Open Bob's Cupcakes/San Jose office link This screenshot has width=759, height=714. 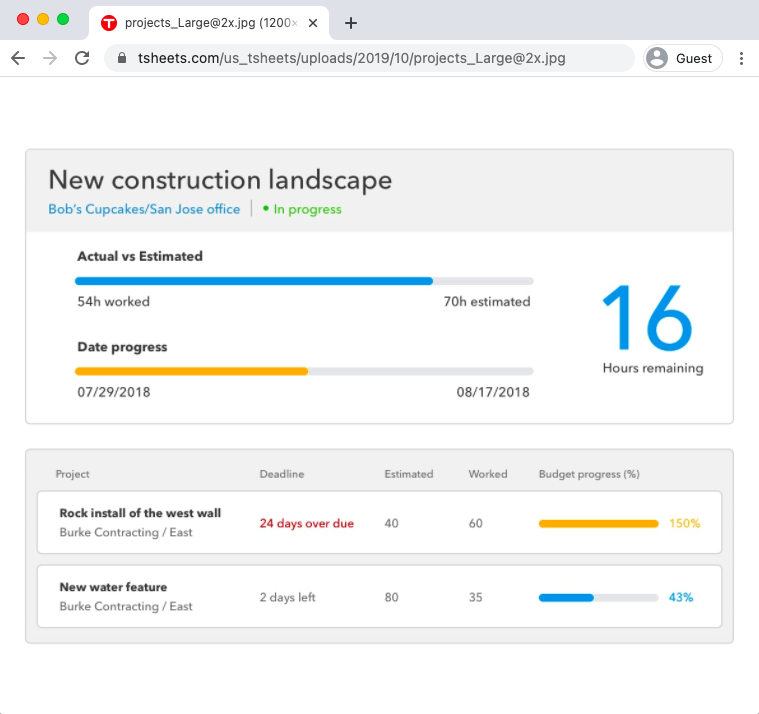[144, 209]
